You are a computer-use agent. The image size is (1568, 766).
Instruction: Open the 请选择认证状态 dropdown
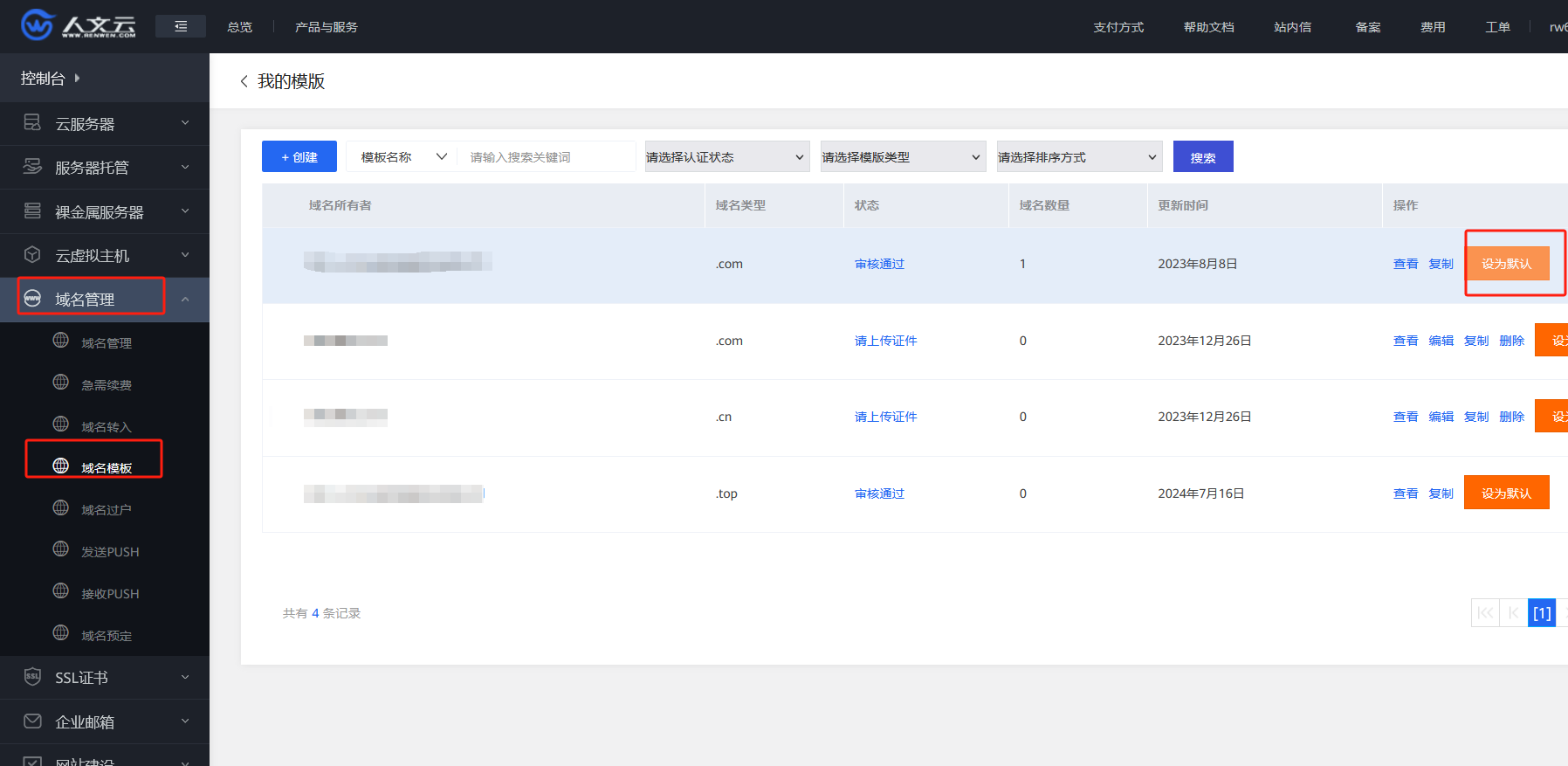[x=727, y=157]
